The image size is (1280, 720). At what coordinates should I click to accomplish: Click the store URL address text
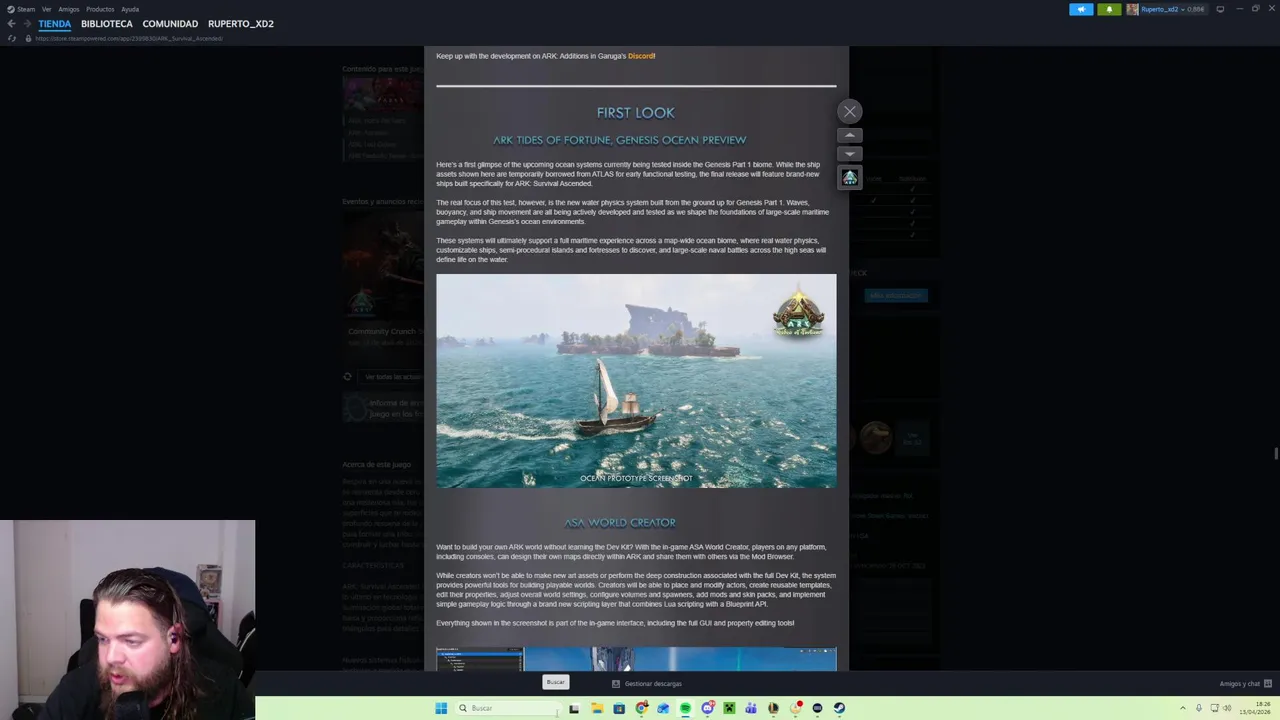129,38
